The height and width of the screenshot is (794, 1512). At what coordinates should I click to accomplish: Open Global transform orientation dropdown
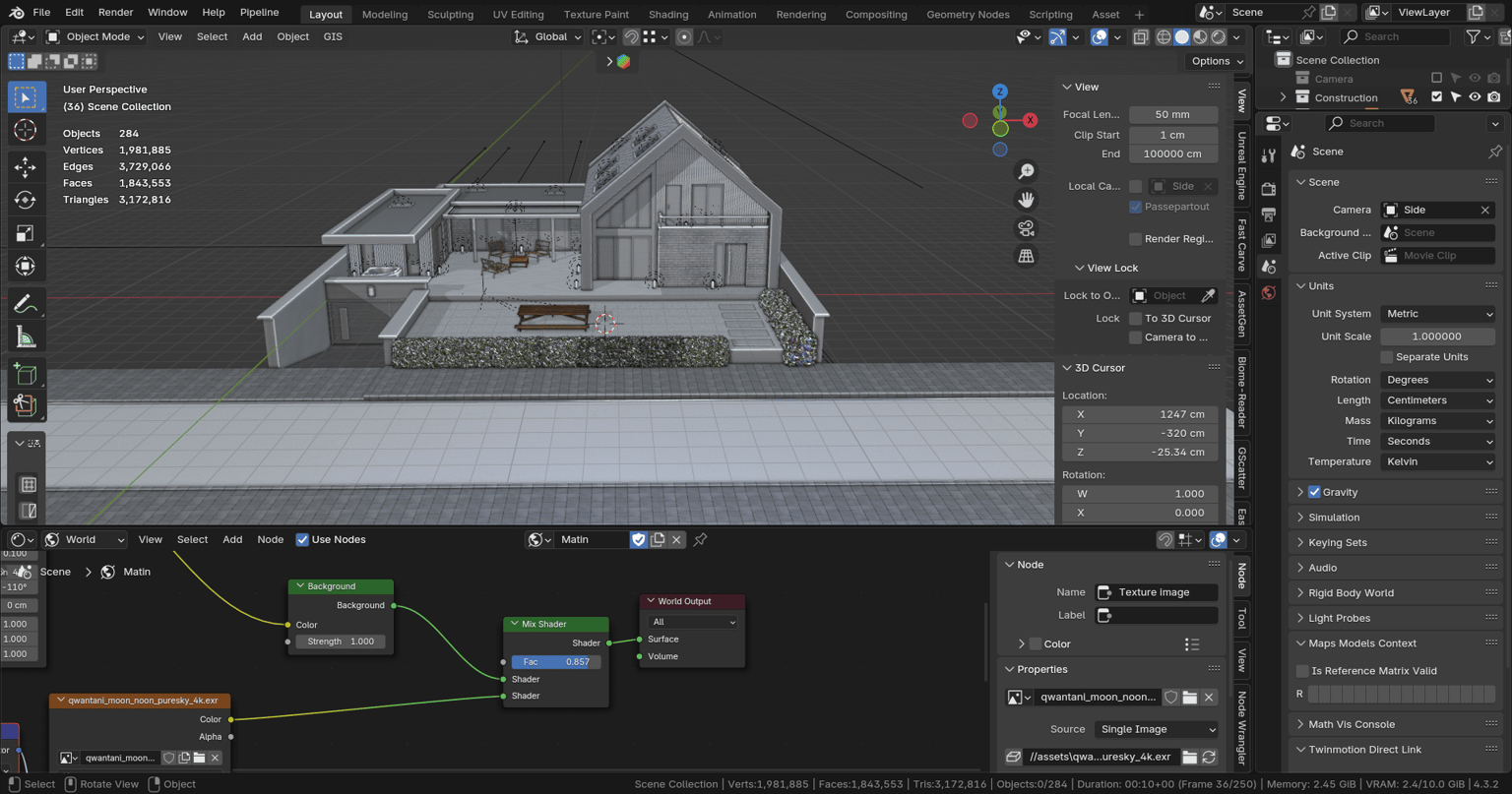pyautogui.click(x=549, y=37)
